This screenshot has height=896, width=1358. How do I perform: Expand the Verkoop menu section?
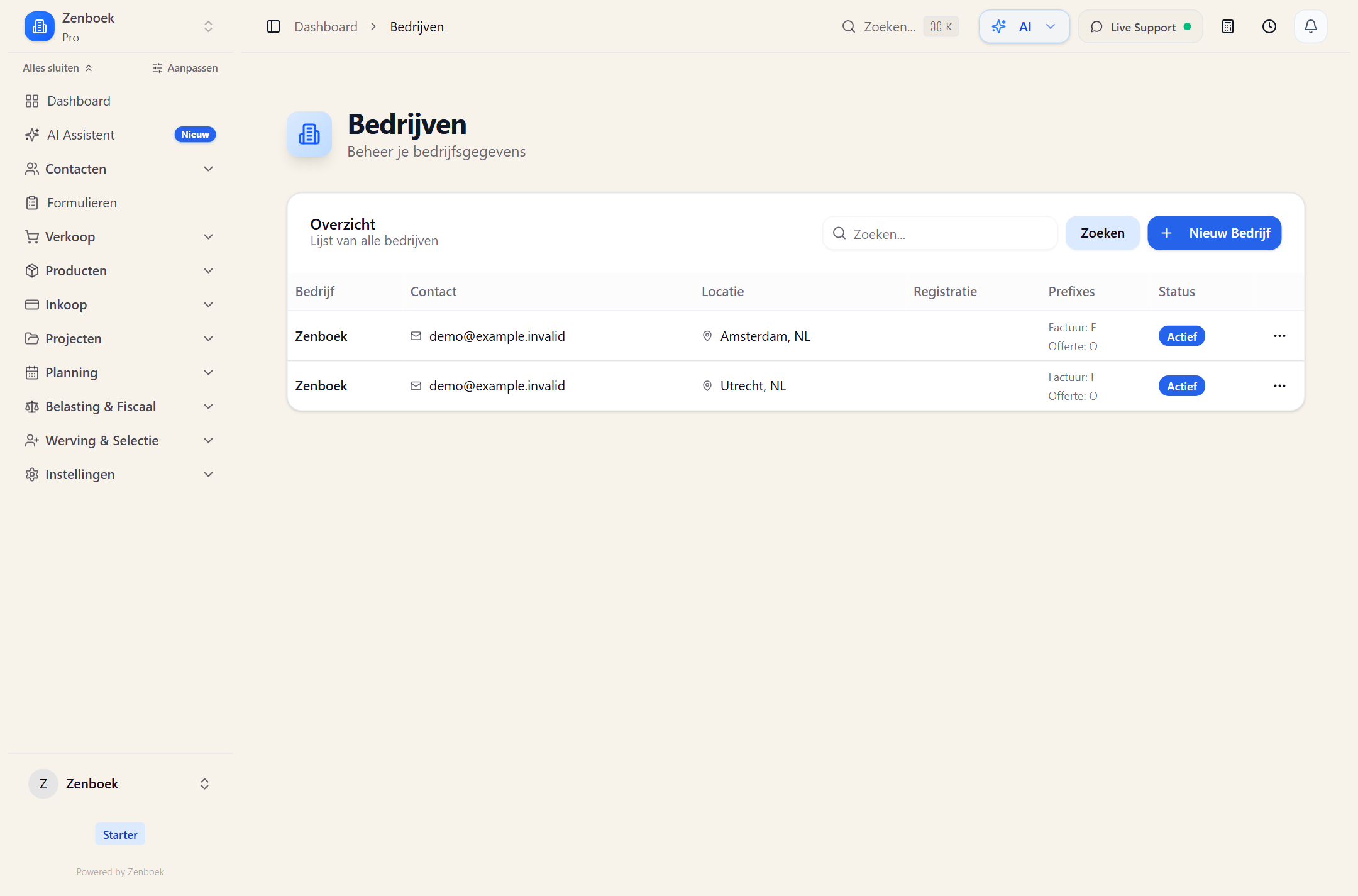[x=119, y=236]
